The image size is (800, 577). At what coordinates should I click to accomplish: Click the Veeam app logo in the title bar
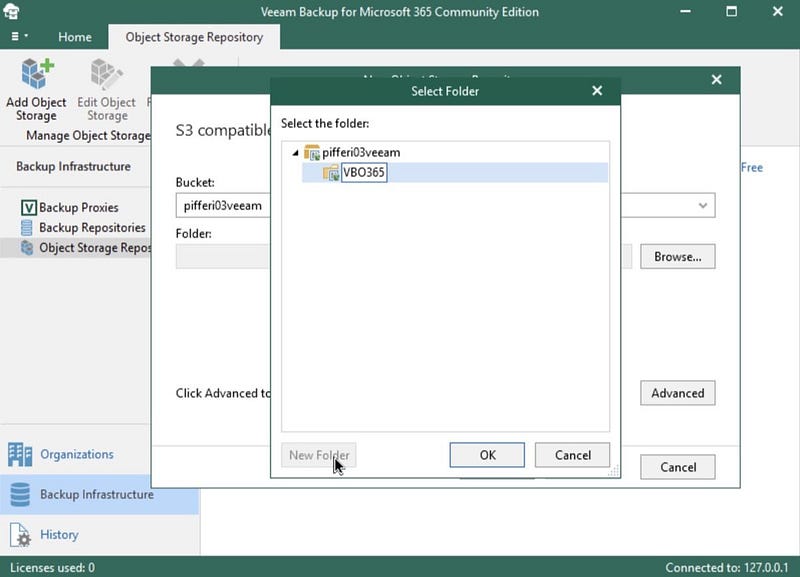pyautogui.click(x=11, y=11)
